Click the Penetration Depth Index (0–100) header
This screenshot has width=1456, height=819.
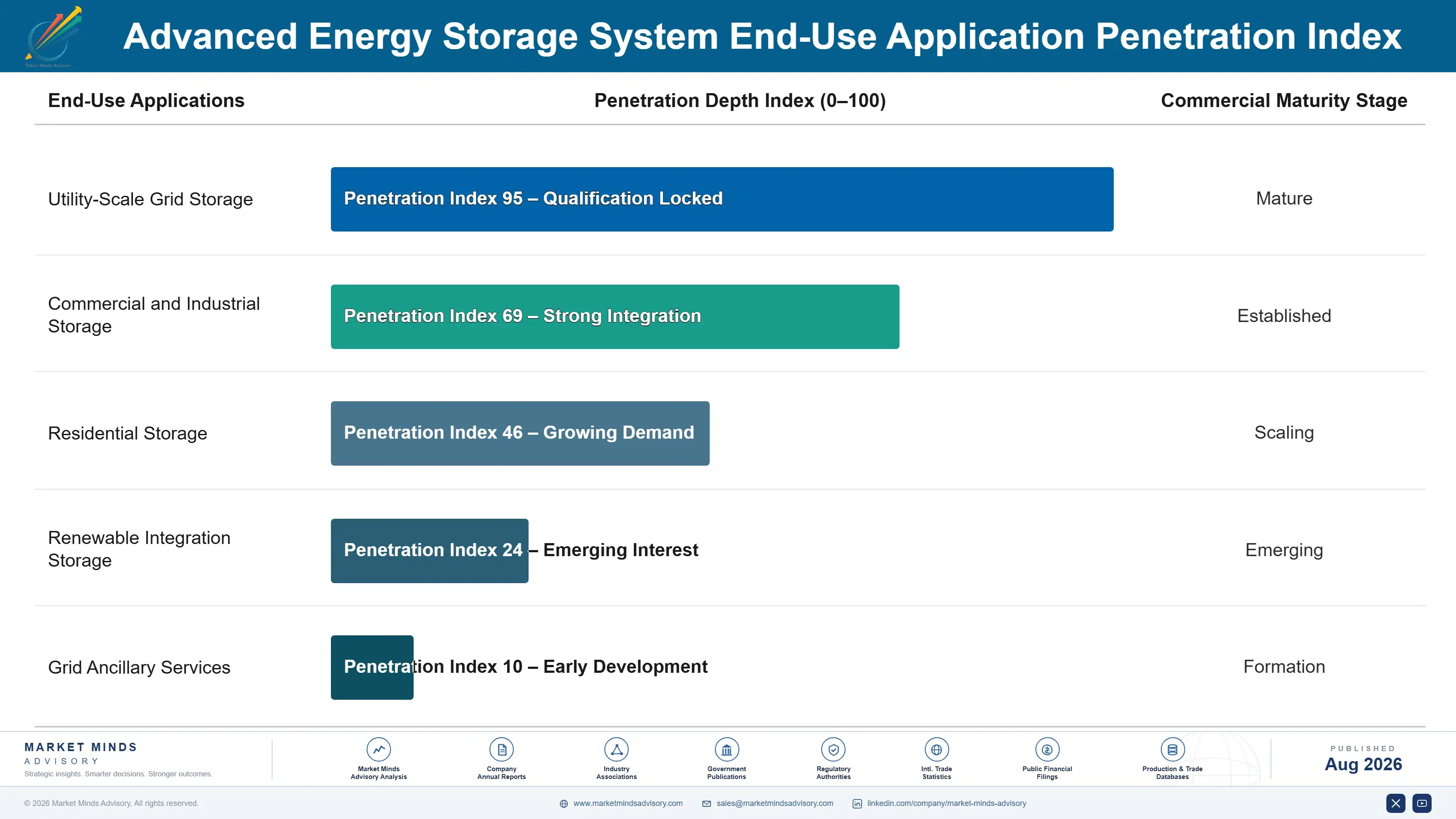pyautogui.click(x=740, y=101)
